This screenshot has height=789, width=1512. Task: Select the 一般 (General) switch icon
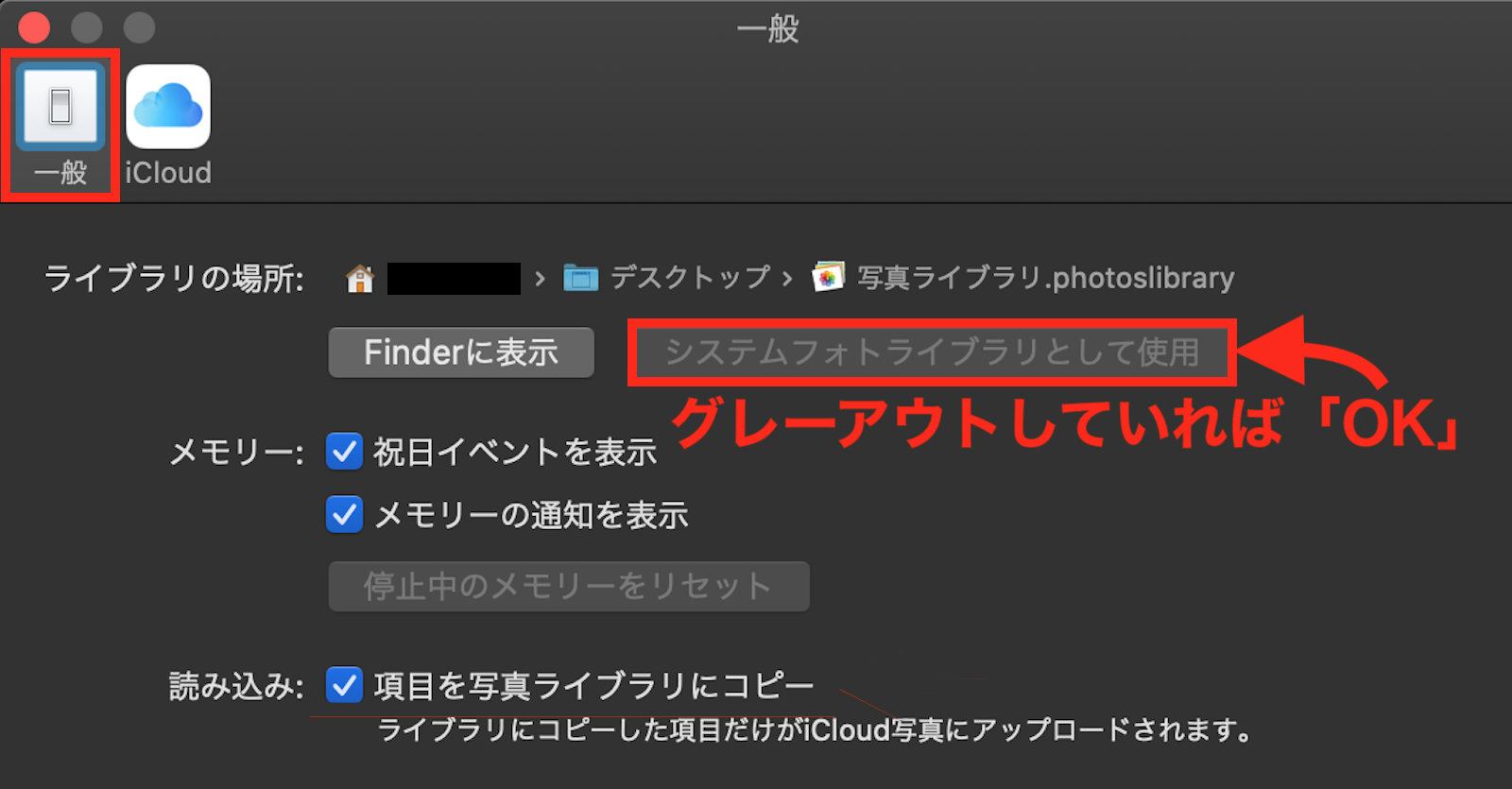click(x=60, y=107)
